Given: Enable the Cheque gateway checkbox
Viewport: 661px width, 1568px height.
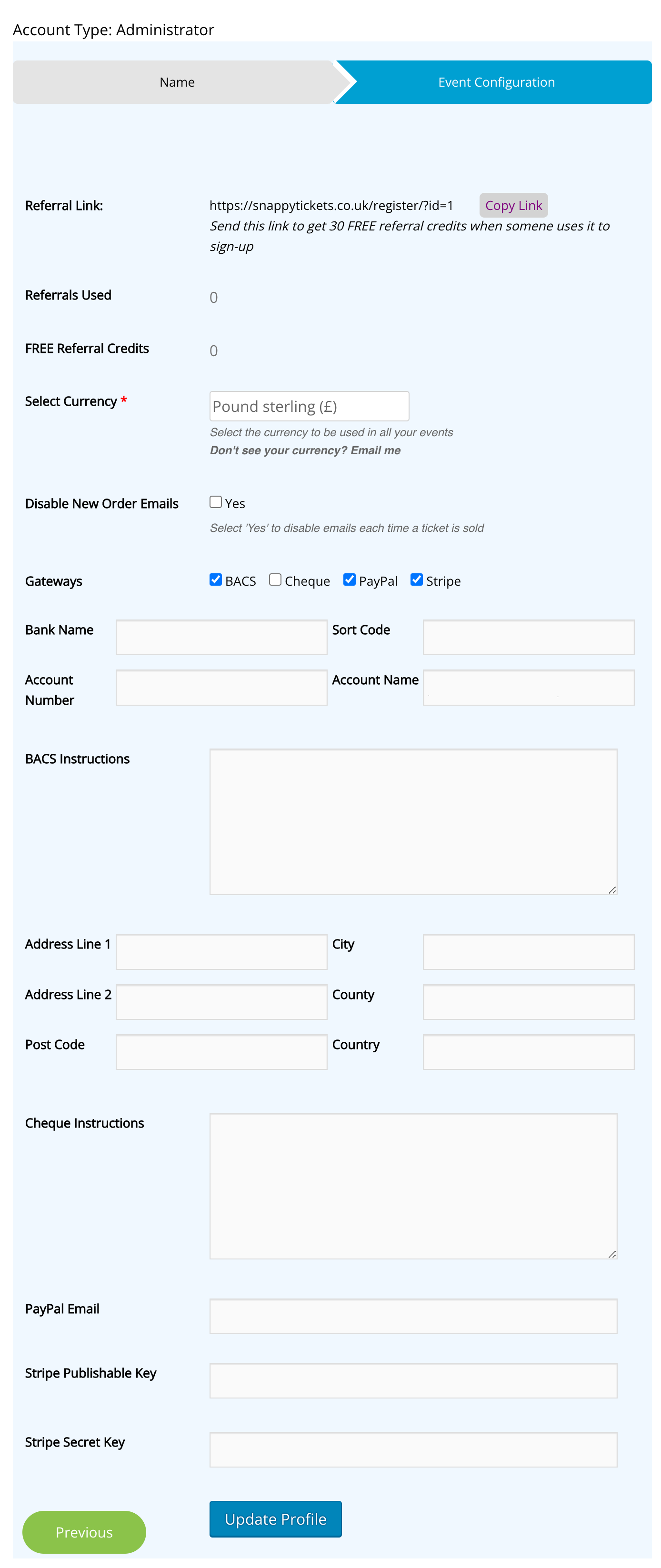Looking at the screenshot, I should click(x=275, y=579).
